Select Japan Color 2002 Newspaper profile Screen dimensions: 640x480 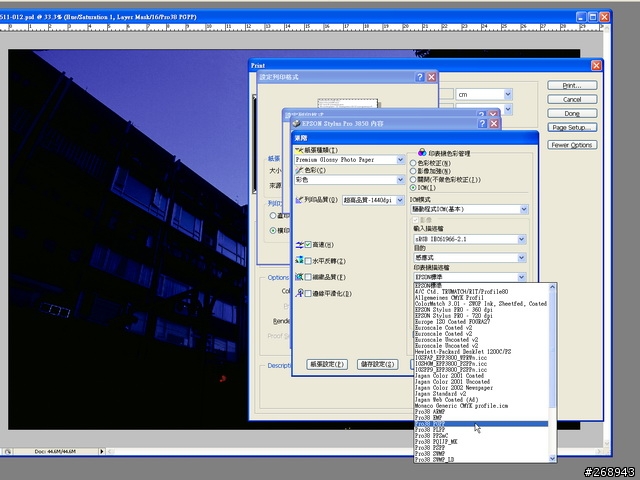(x=481, y=388)
